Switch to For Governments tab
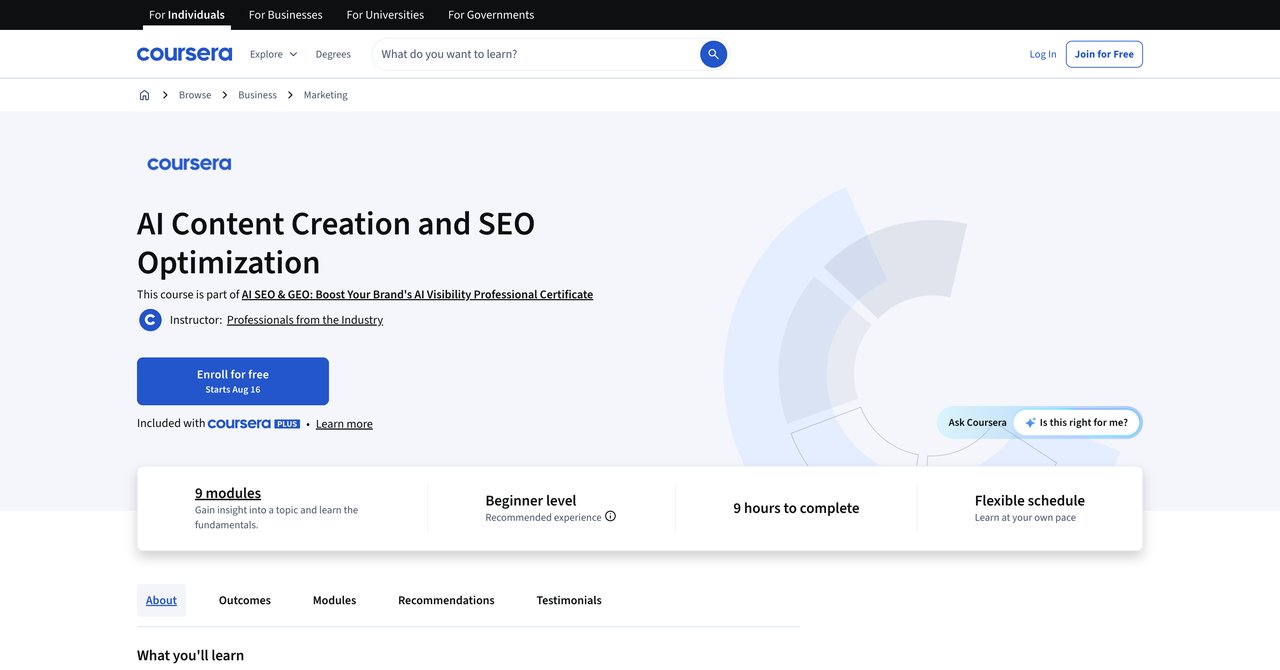The width and height of the screenshot is (1280, 670). click(x=491, y=15)
